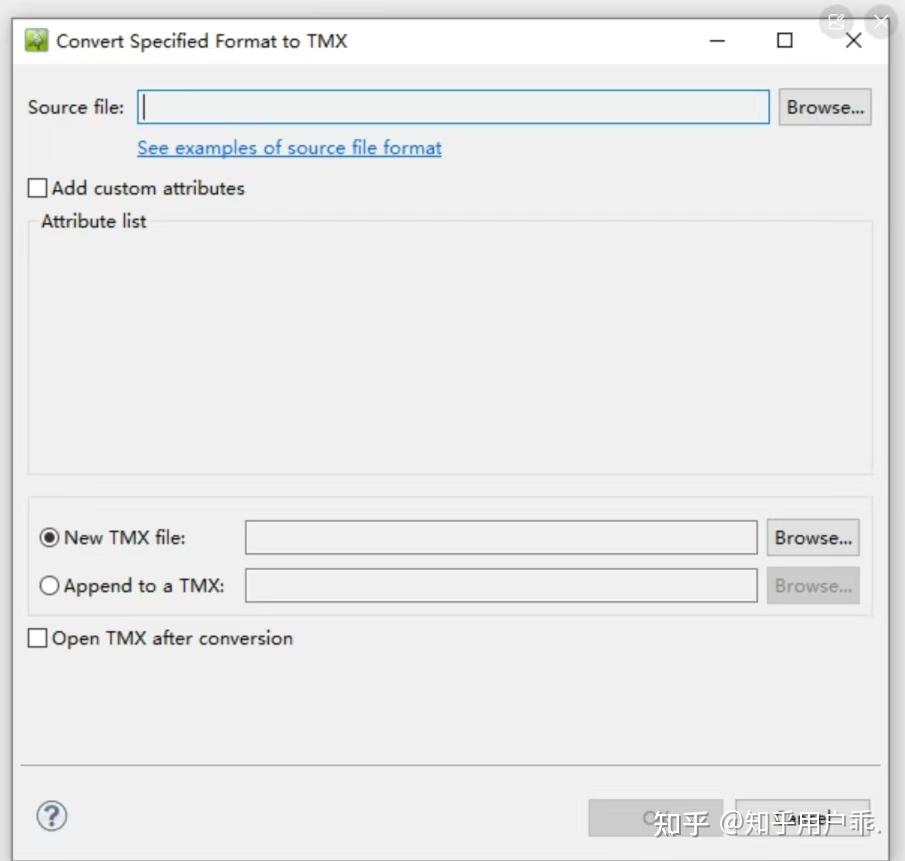Click the New TMX file path field
This screenshot has width=905, height=861.
pyautogui.click(x=500, y=537)
